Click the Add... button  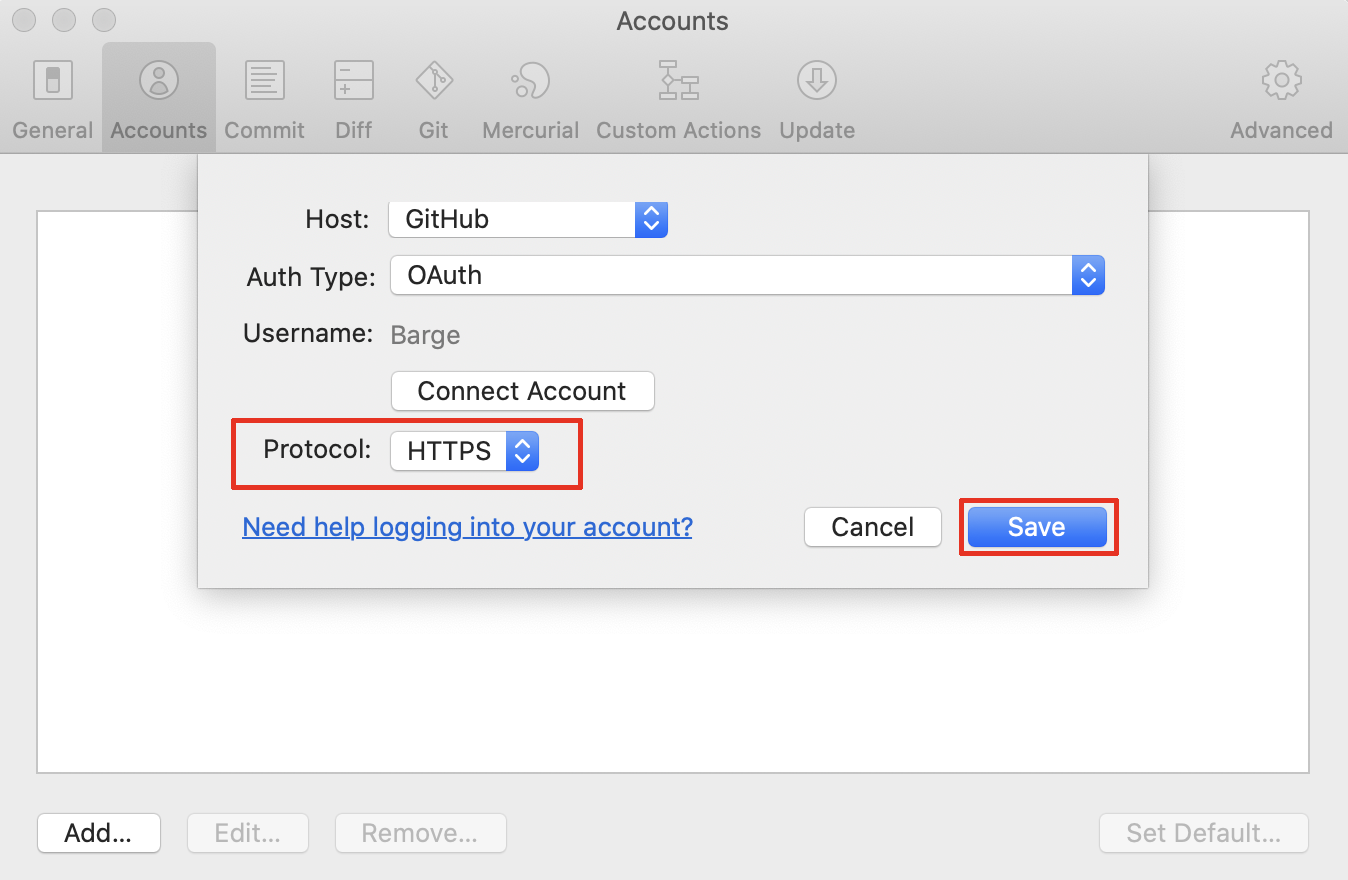[x=99, y=833]
